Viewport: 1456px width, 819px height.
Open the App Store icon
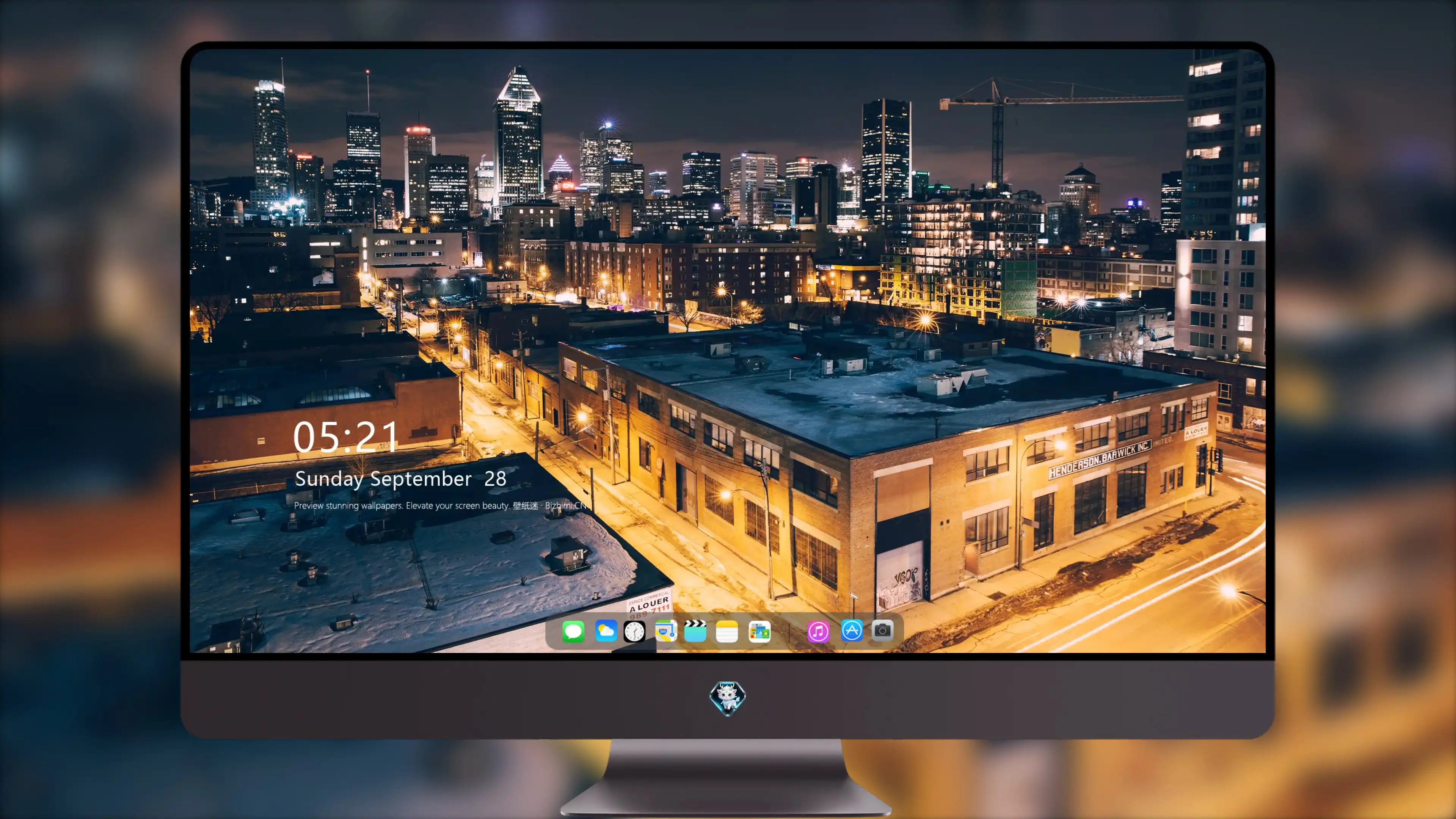tap(852, 630)
